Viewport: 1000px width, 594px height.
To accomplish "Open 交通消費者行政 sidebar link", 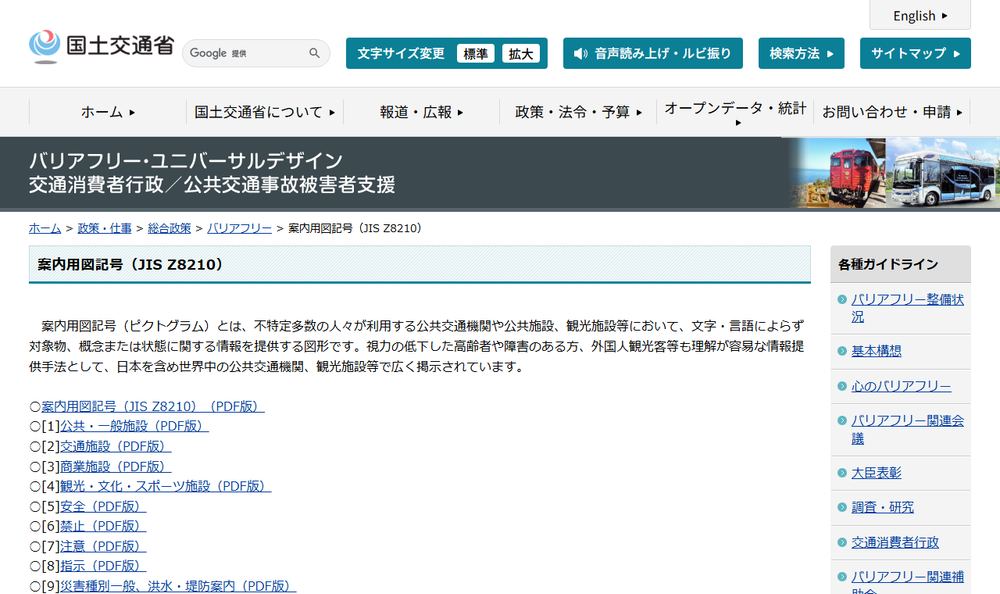I will pyautogui.click(x=895, y=542).
